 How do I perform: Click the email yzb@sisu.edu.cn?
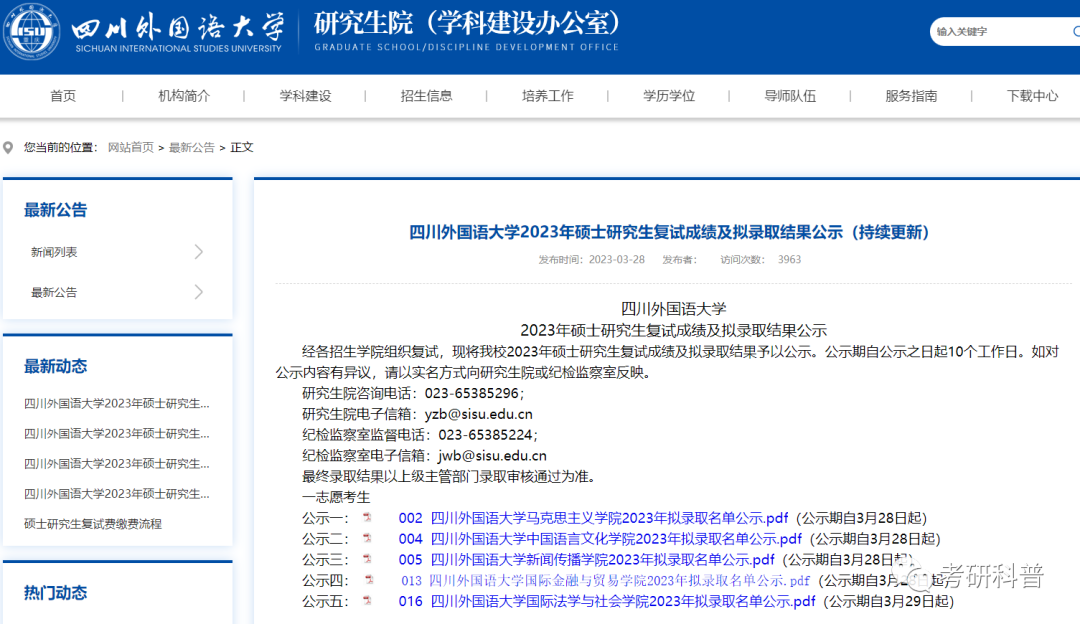[479, 414]
